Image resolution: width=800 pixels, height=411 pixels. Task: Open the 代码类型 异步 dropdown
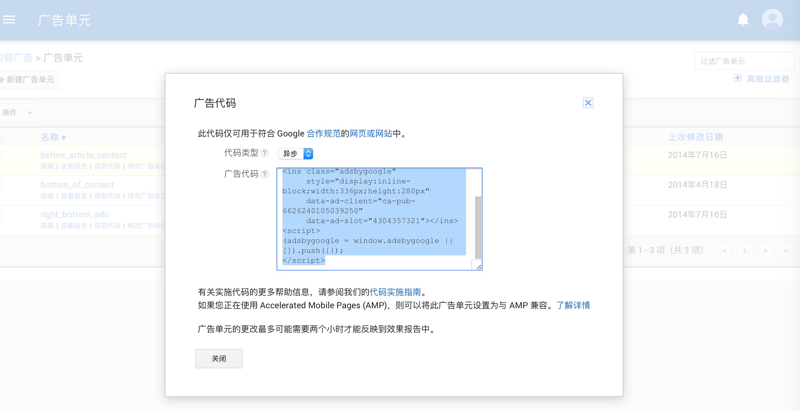295,153
